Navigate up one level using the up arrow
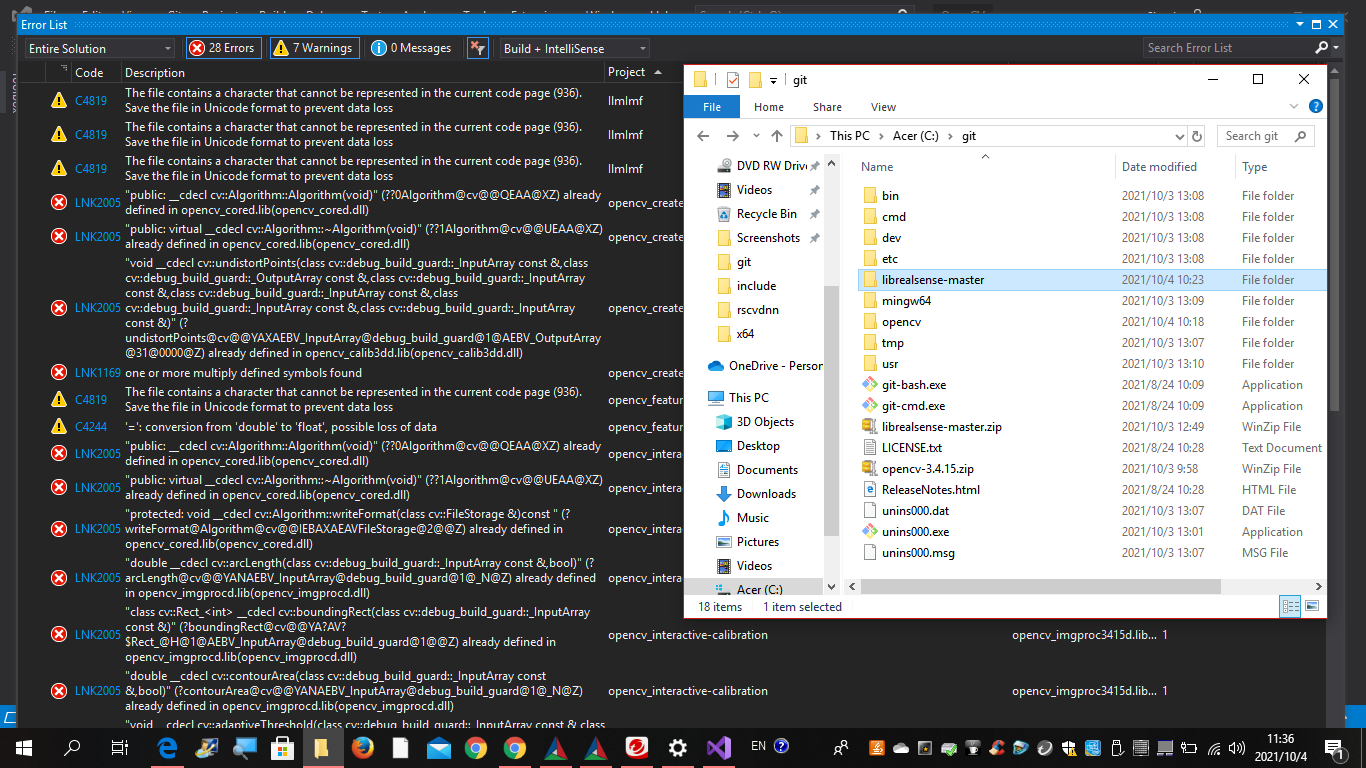 [x=777, y=135]
